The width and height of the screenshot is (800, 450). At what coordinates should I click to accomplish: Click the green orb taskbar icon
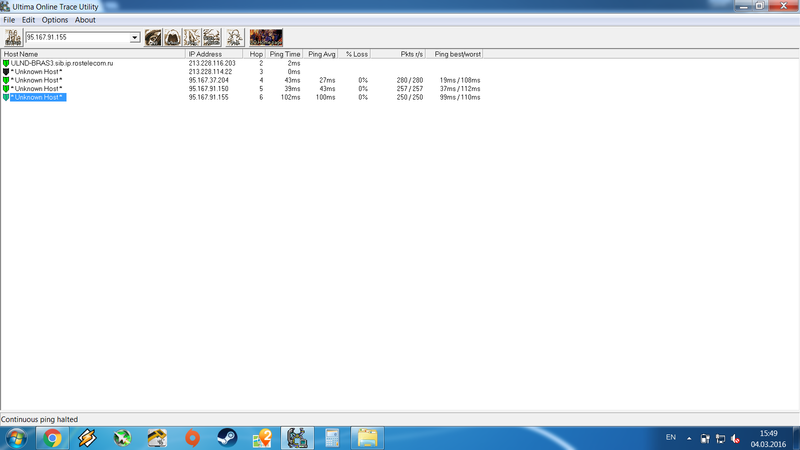pyautogui.click(x=122, y=438)
